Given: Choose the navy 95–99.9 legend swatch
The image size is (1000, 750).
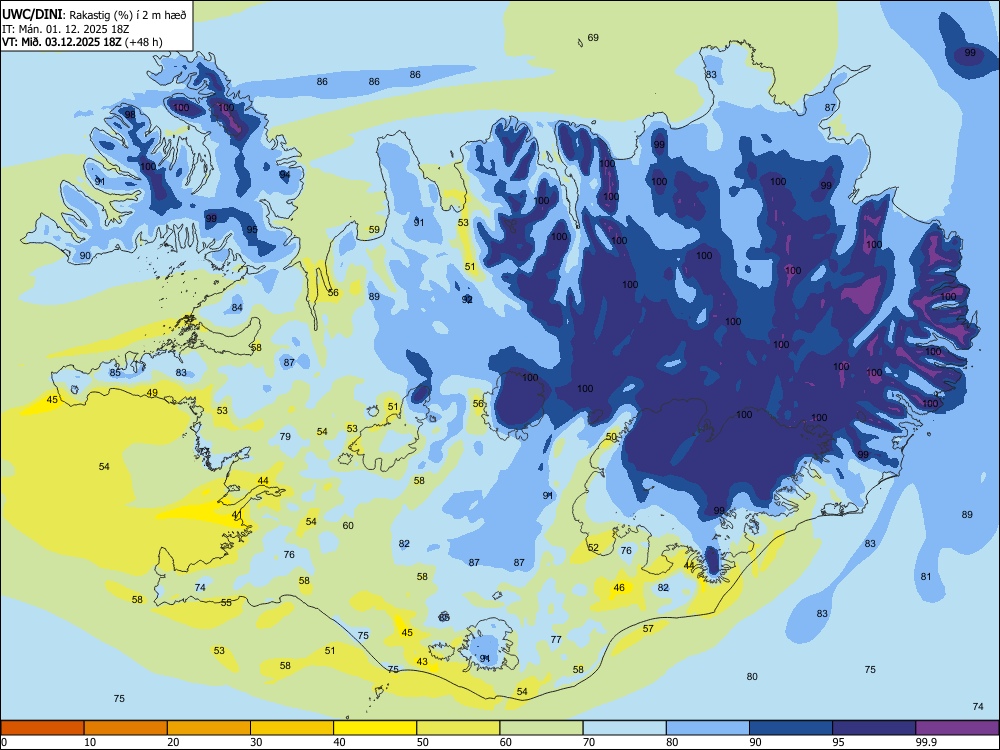Looking at the screenshot, I should point(874,728).
